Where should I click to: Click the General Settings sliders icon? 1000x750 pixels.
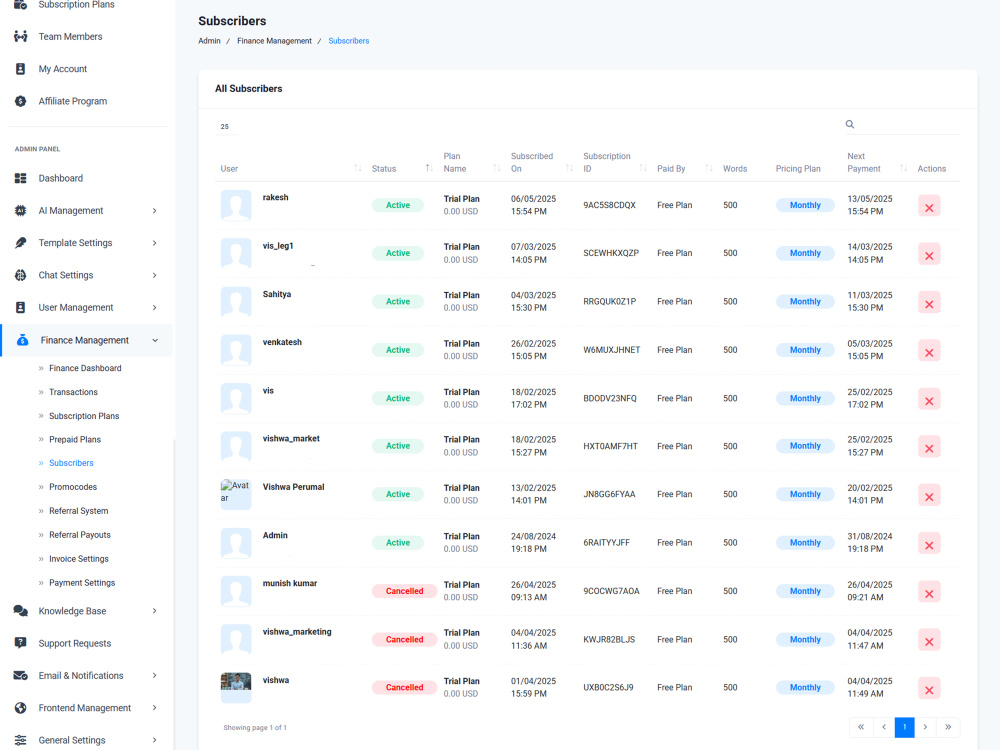tap(20, 740)
